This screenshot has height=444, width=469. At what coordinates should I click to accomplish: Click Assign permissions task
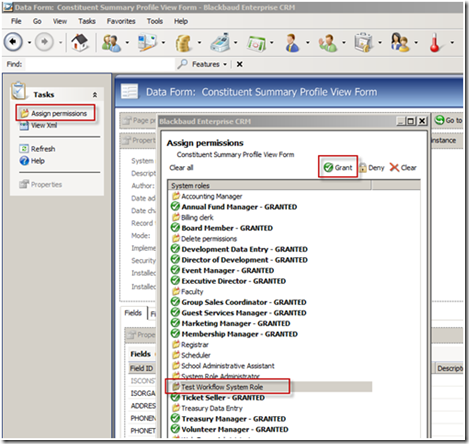click(x=55, y=113)
